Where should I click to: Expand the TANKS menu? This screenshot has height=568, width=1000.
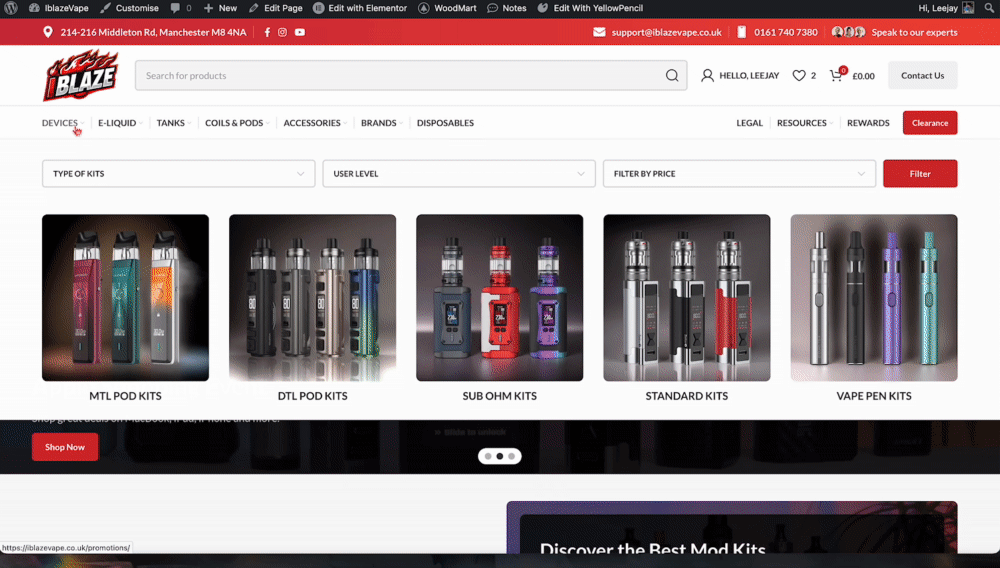click(173, 122)
